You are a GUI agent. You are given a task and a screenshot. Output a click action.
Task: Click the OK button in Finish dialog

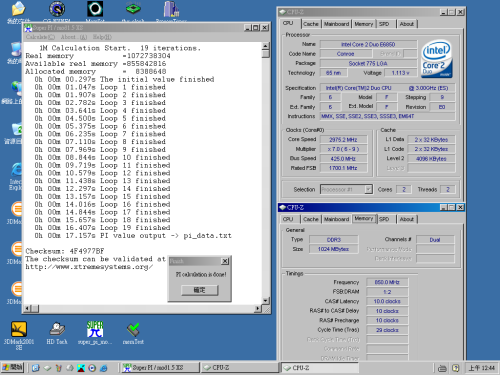[x=199, y=290]
